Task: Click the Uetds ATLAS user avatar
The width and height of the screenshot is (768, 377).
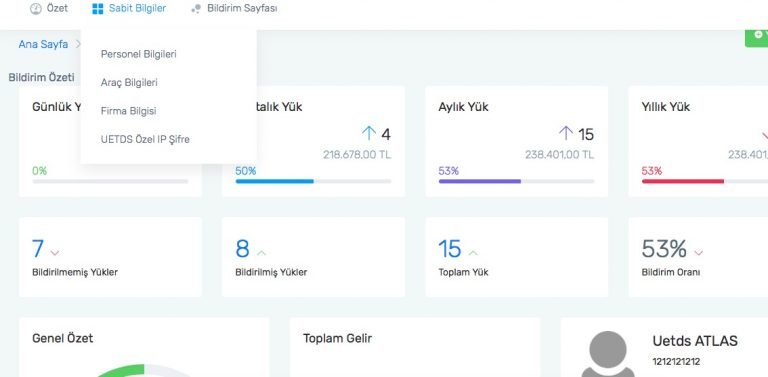Action: pyautogui.click(x=607, y=354)
